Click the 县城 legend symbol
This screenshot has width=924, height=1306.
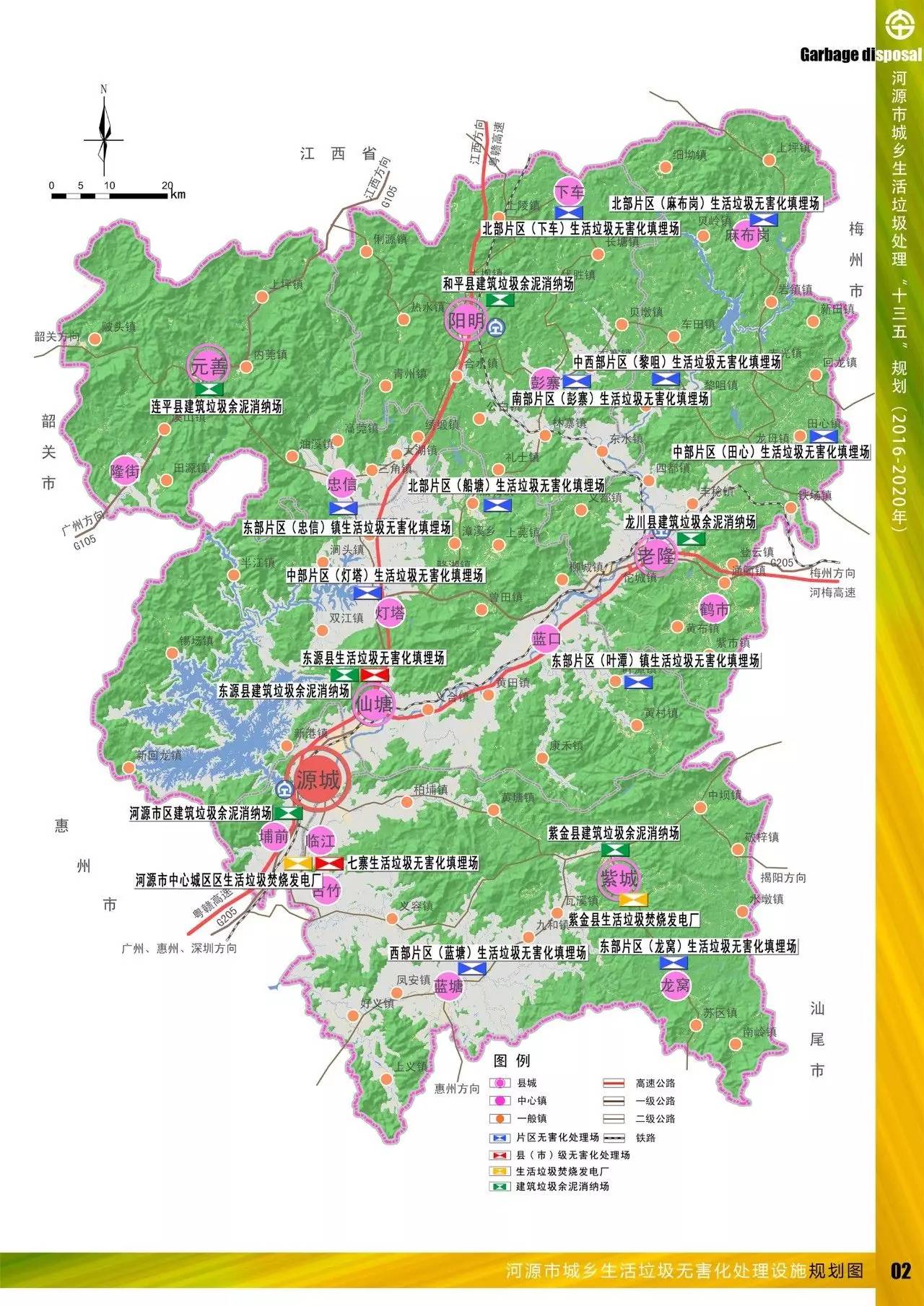tap(500, 1083)
